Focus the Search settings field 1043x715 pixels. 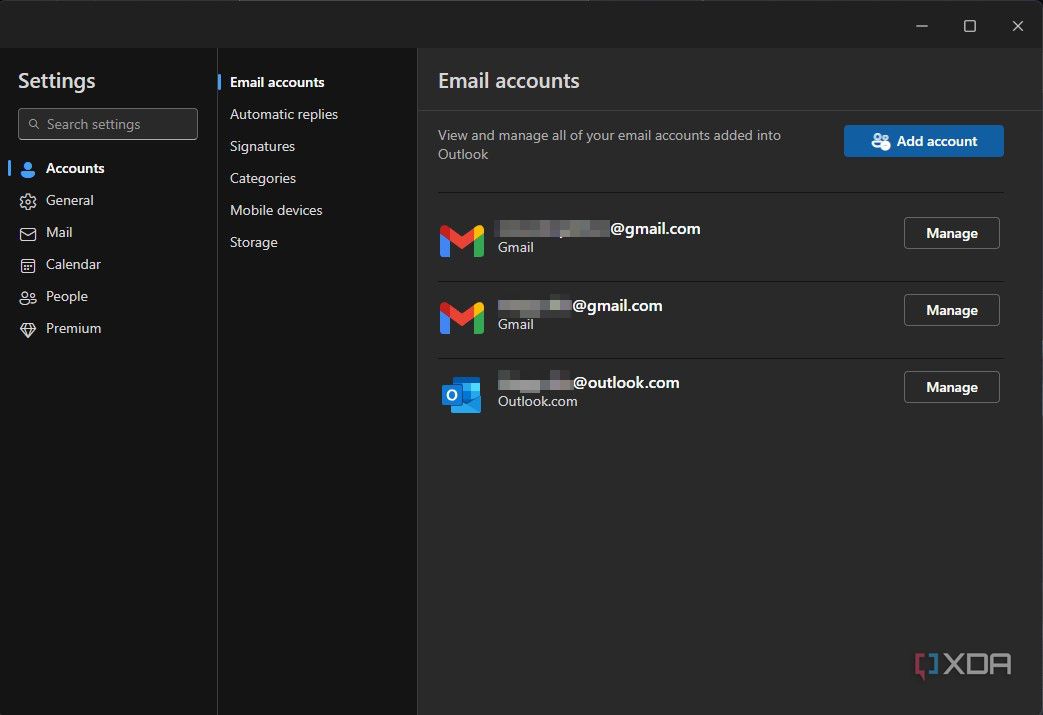point(108,124)
